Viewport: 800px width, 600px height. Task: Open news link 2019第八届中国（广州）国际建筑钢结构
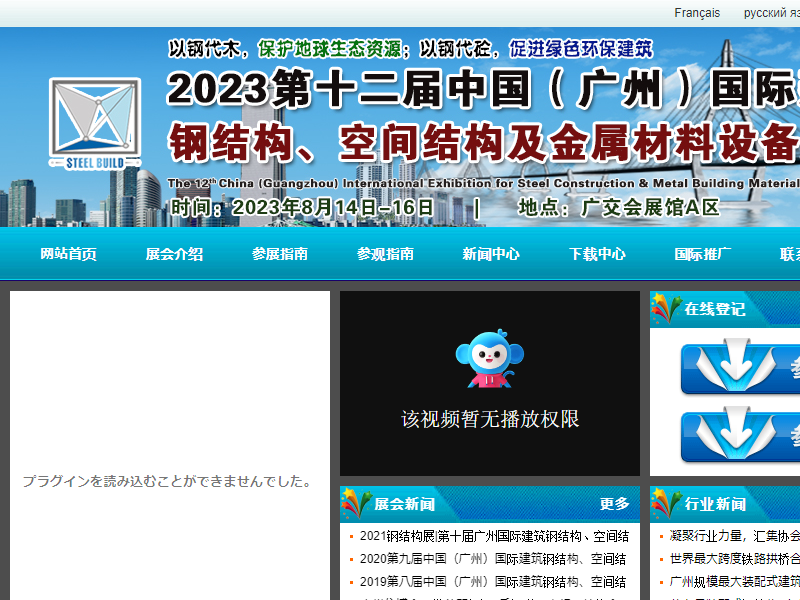click(x=493, y=582)
